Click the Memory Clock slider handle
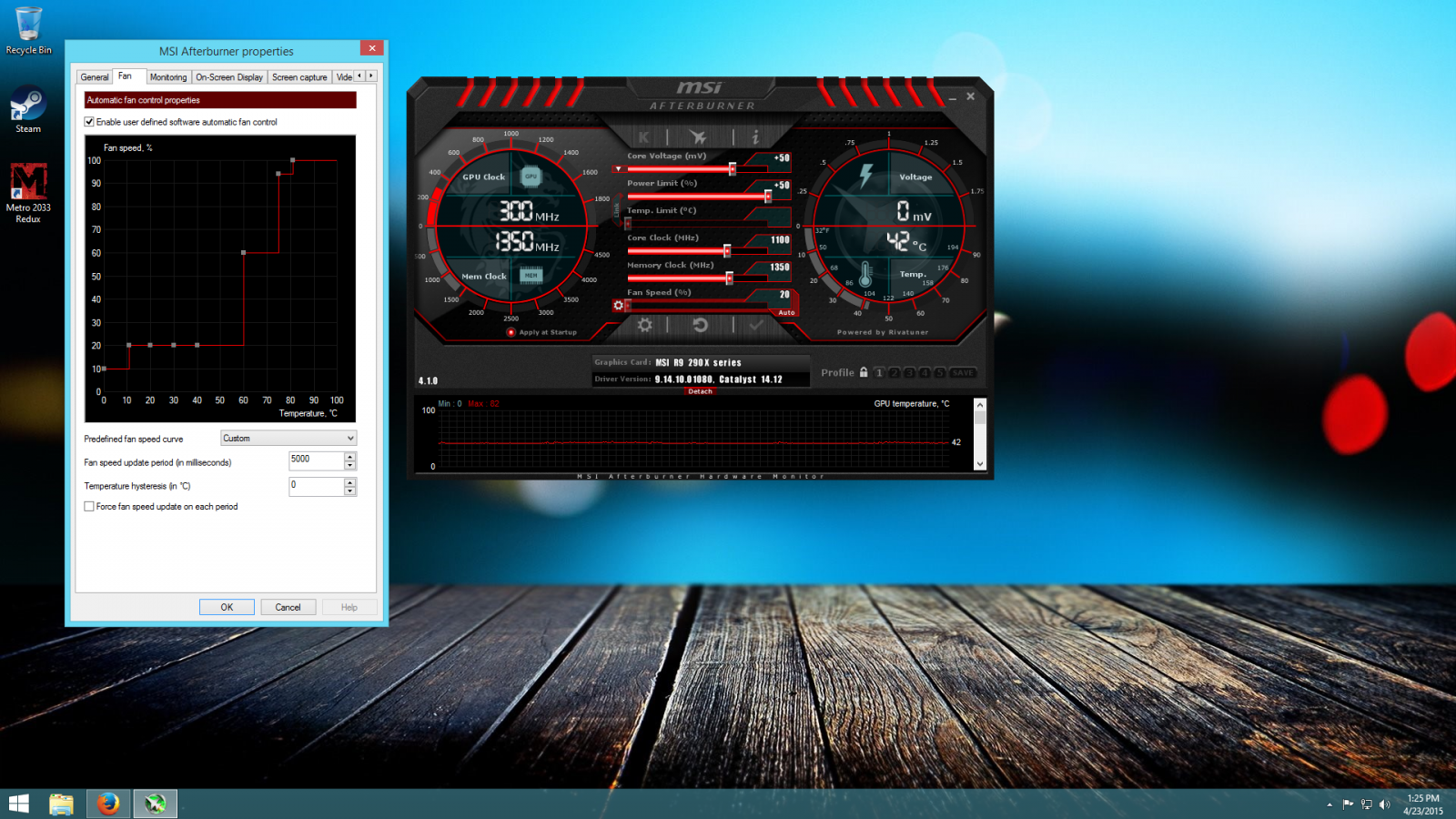Viewport: 1456px width, 819px height. click(729, 278)
